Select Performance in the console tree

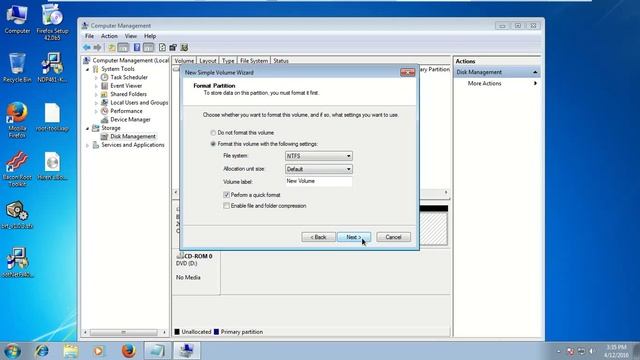point(126,111)
